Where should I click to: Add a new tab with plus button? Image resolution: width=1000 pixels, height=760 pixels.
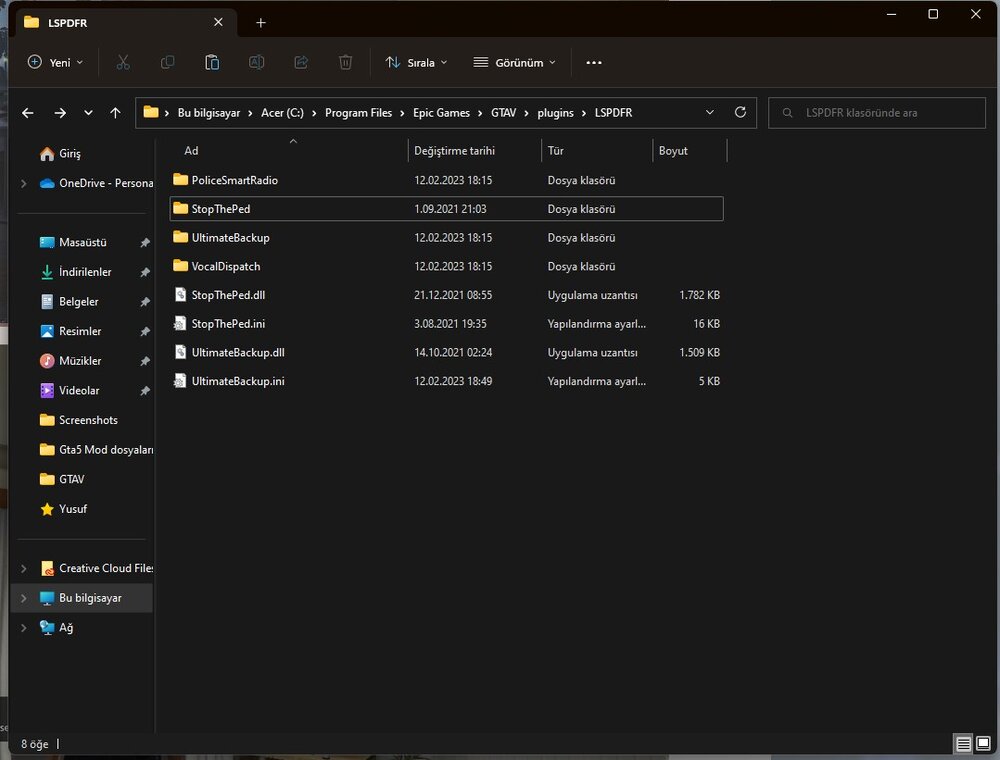coord(261,22)
